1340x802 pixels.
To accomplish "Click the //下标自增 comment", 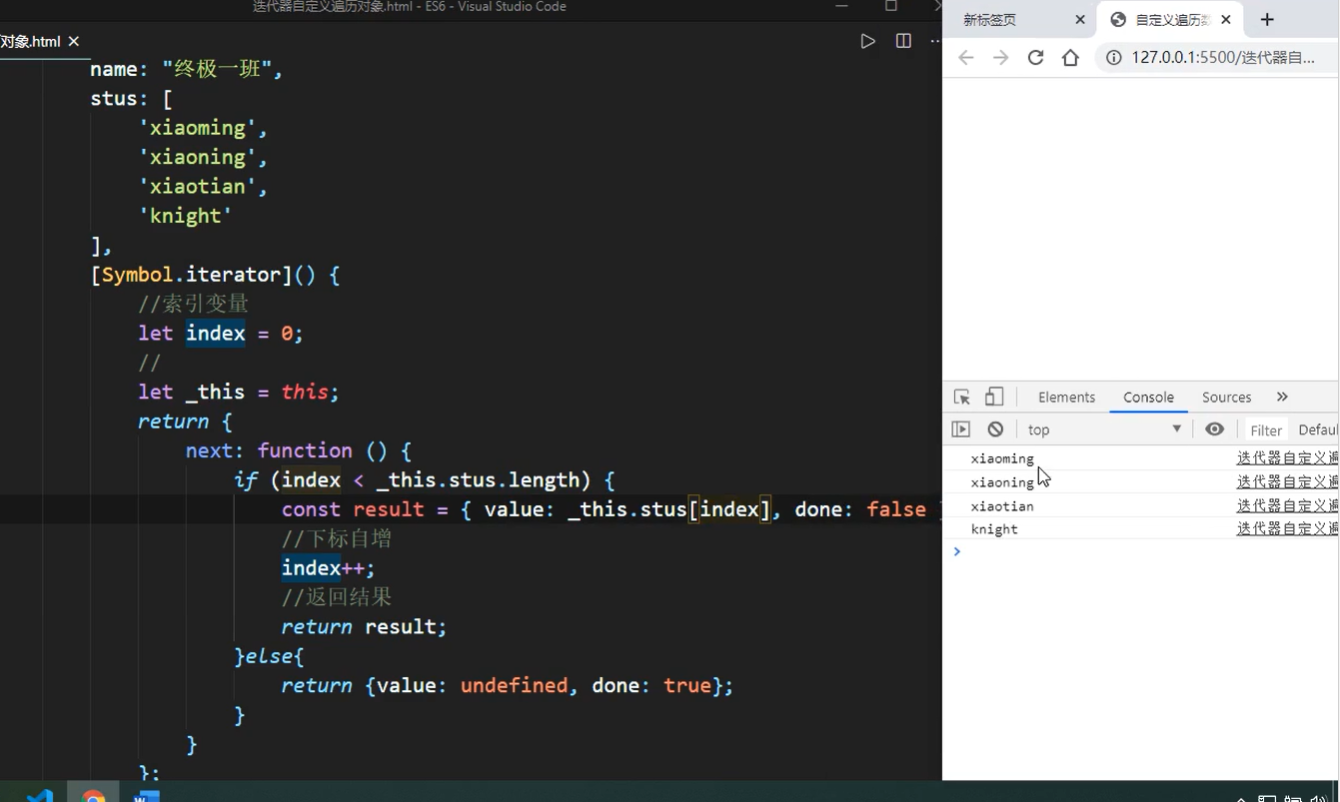I will (336, 539).
